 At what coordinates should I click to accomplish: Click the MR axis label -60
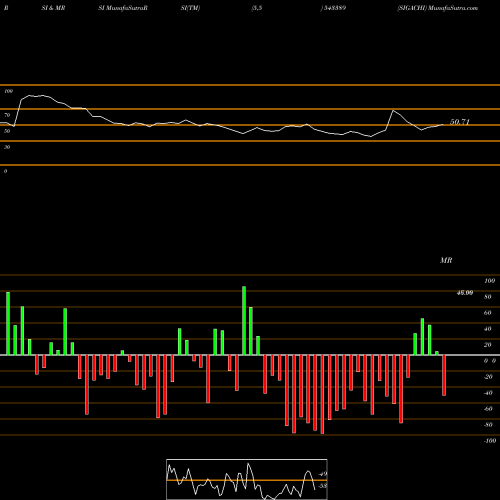click(488, 409)
